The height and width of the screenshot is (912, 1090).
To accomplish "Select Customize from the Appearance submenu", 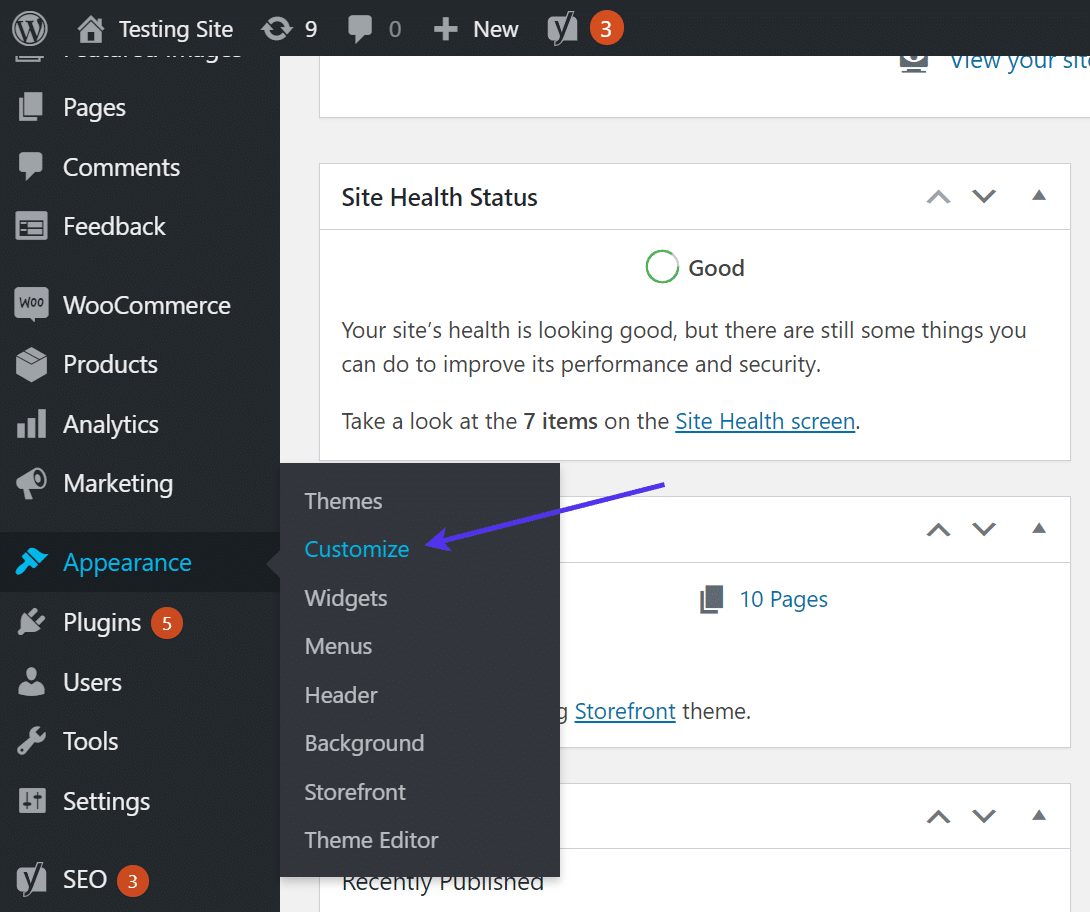I will tap(357, 549).
